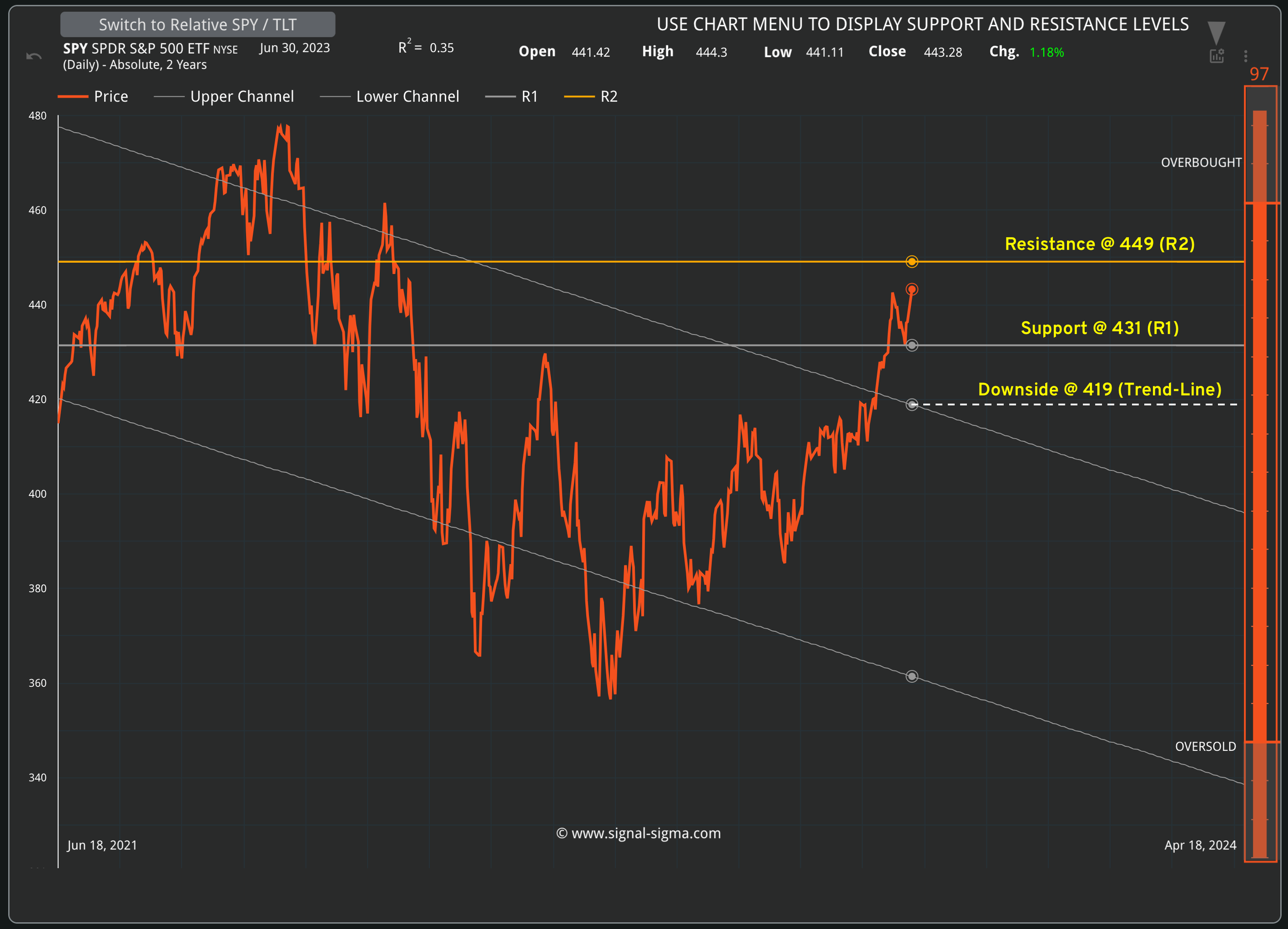Open the three-dot more options menu
This screenshot has width=1288, height=929.
pos(1245,56)
